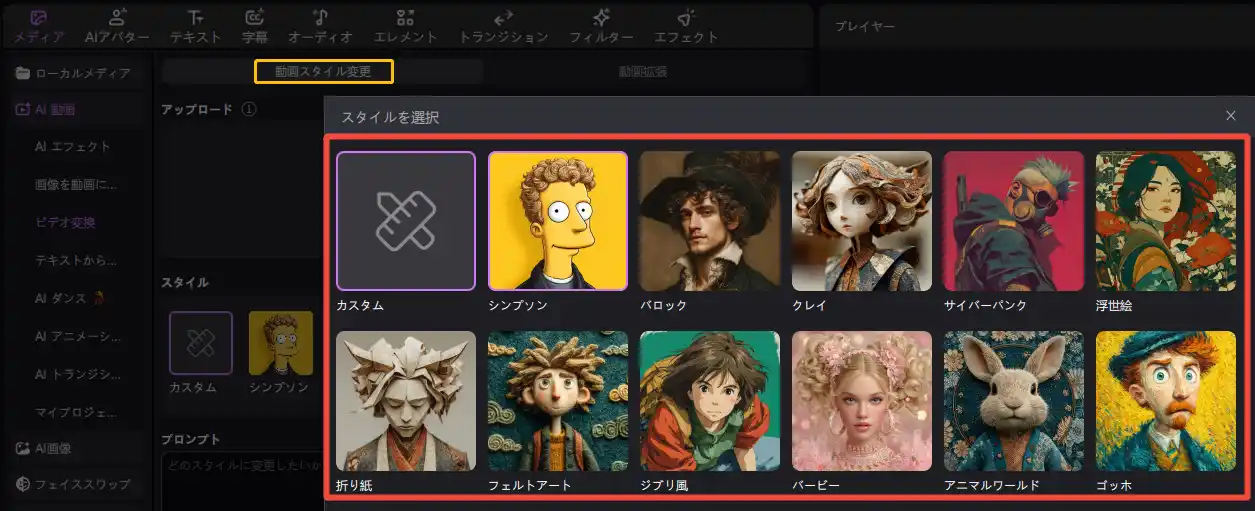Image resolution: width=1255 pixels, height=511 pixels.
Task: Select the エフェクト toolbar icon
Action: (x=686, y=18)
